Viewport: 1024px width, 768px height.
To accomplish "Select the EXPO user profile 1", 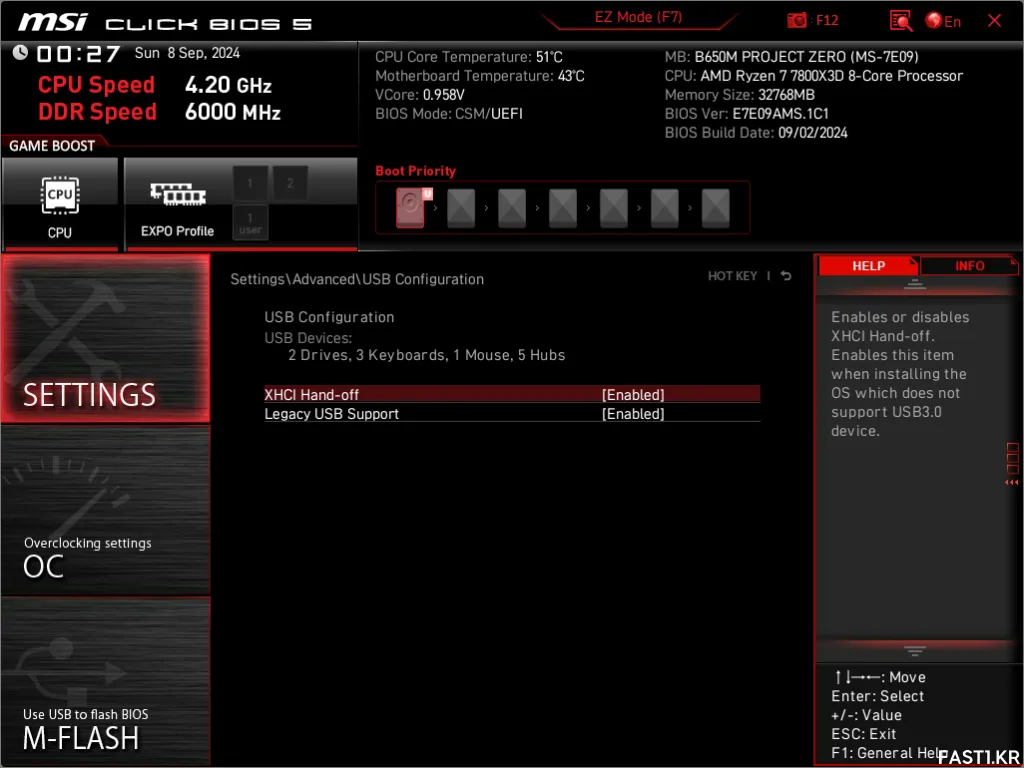I will (250, 223).
